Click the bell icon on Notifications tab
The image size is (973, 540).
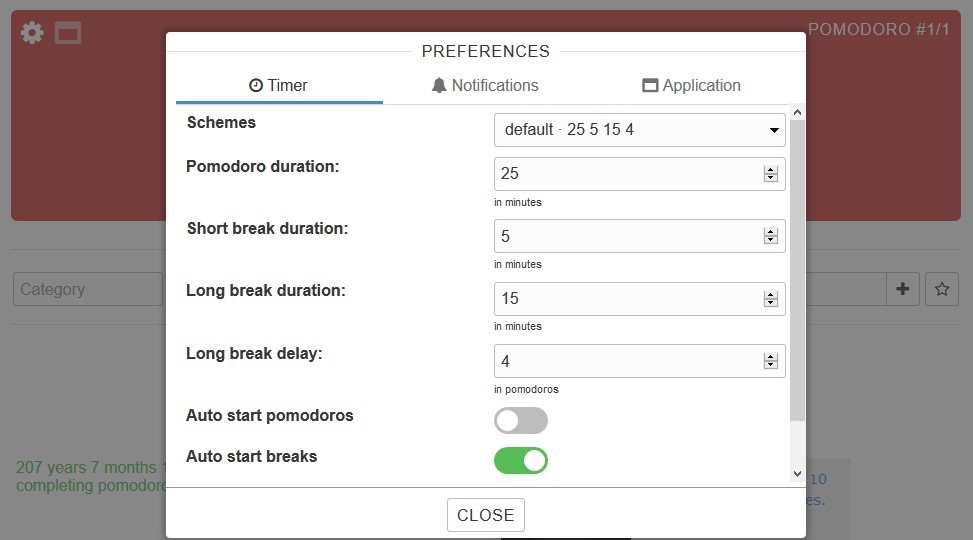[x=439, y=86]
